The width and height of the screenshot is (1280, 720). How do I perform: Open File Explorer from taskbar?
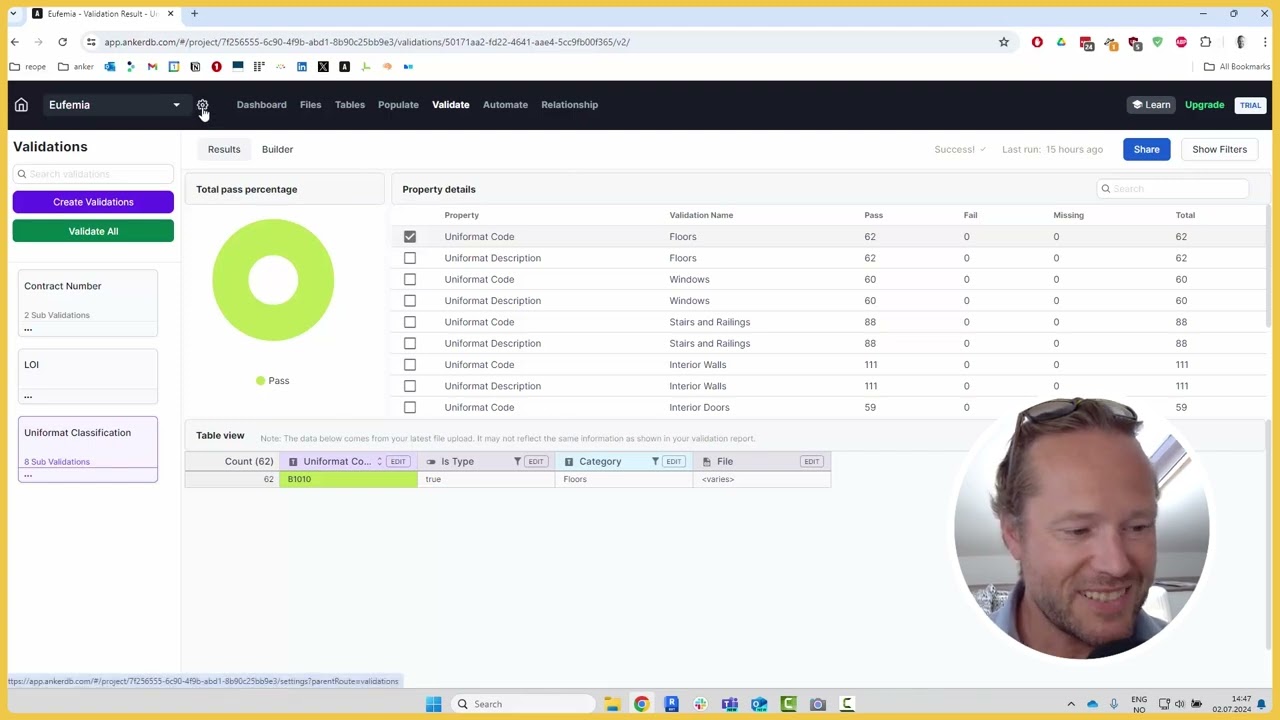[x=611, y=704]
